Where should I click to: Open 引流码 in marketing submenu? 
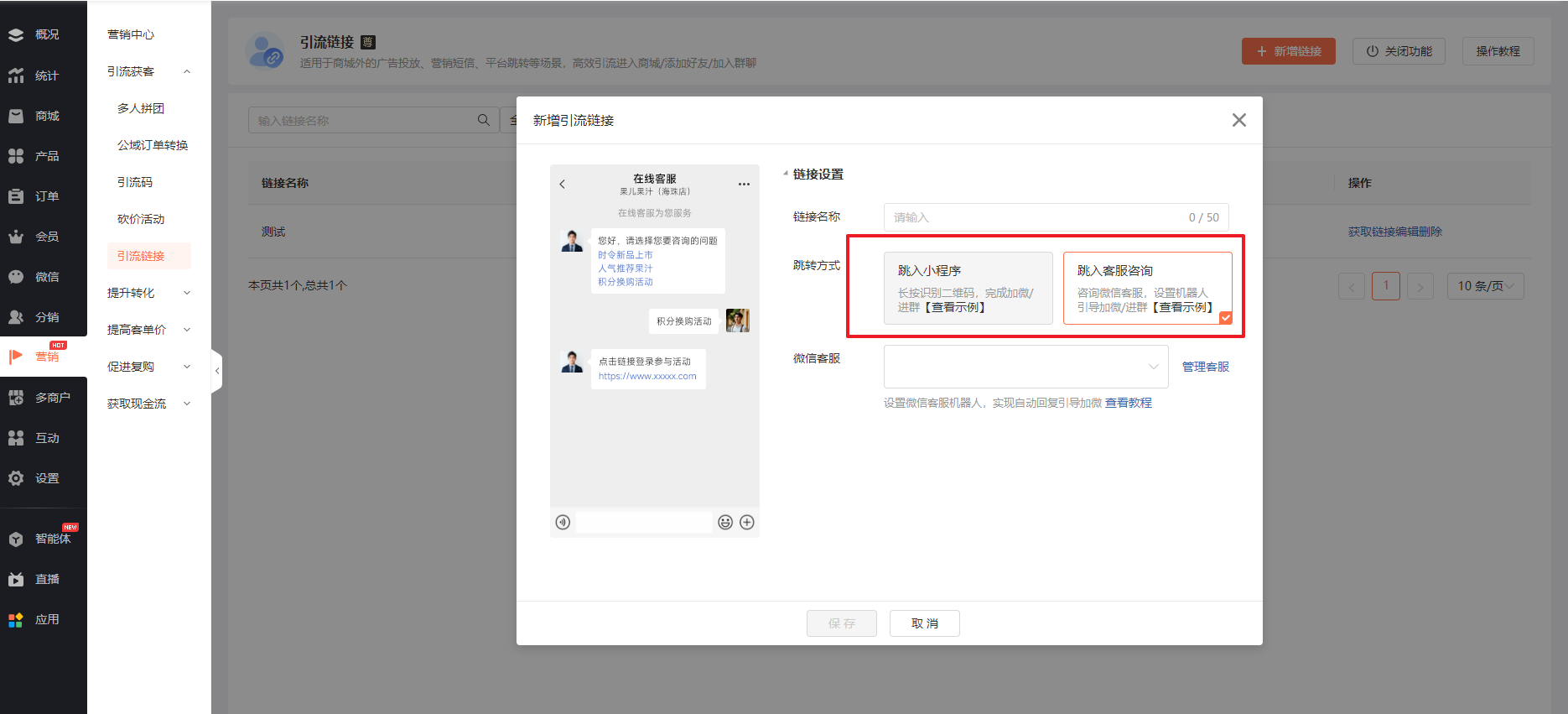coord(135,182)
